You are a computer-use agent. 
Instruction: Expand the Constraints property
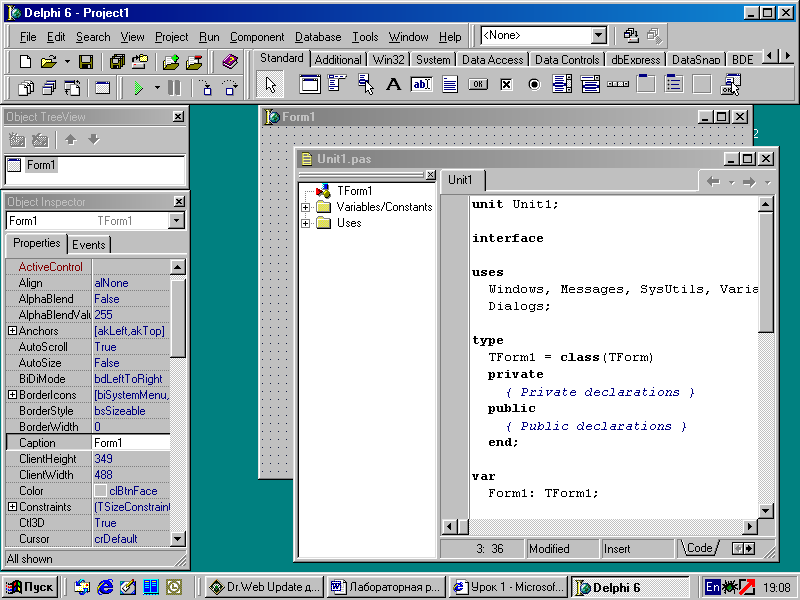12,507
